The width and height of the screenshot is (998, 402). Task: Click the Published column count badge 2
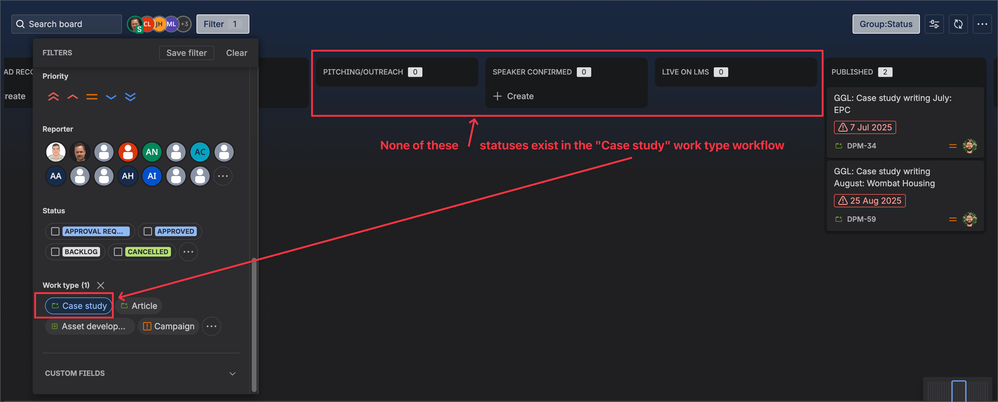(x=885, y=72)
